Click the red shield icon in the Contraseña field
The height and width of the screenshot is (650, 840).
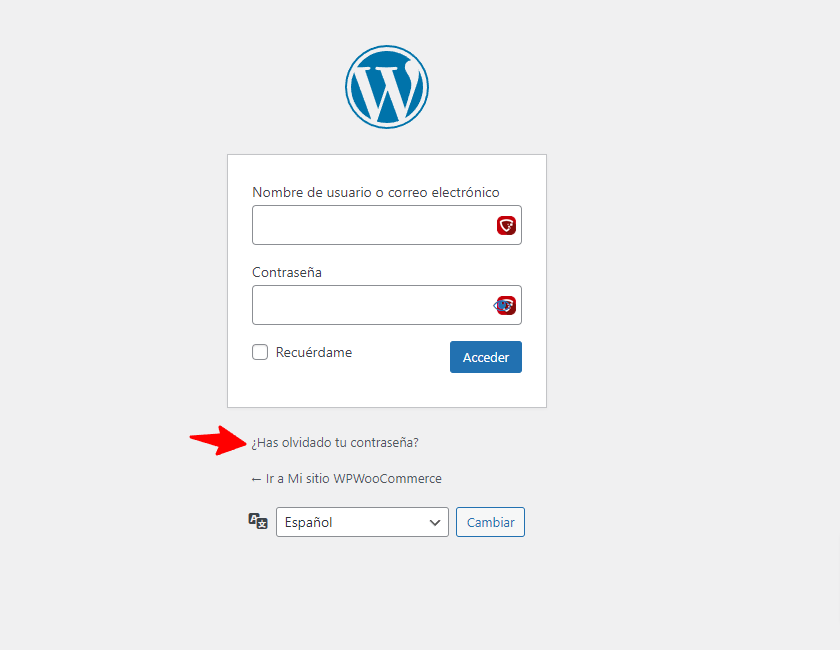pyautogui.click(x=507, y=305)
